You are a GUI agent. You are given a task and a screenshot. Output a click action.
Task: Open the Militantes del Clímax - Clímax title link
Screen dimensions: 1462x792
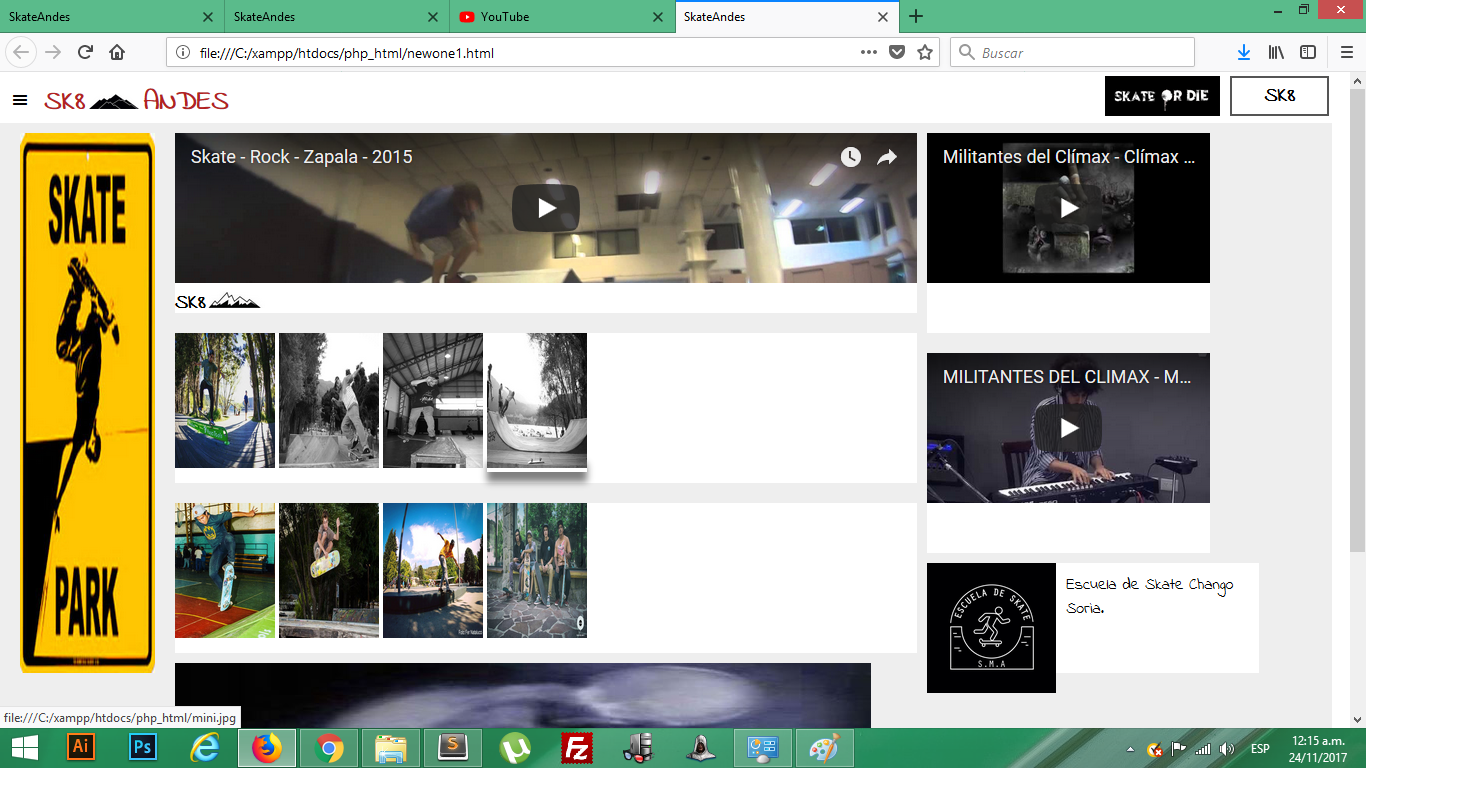[1069, 157]
